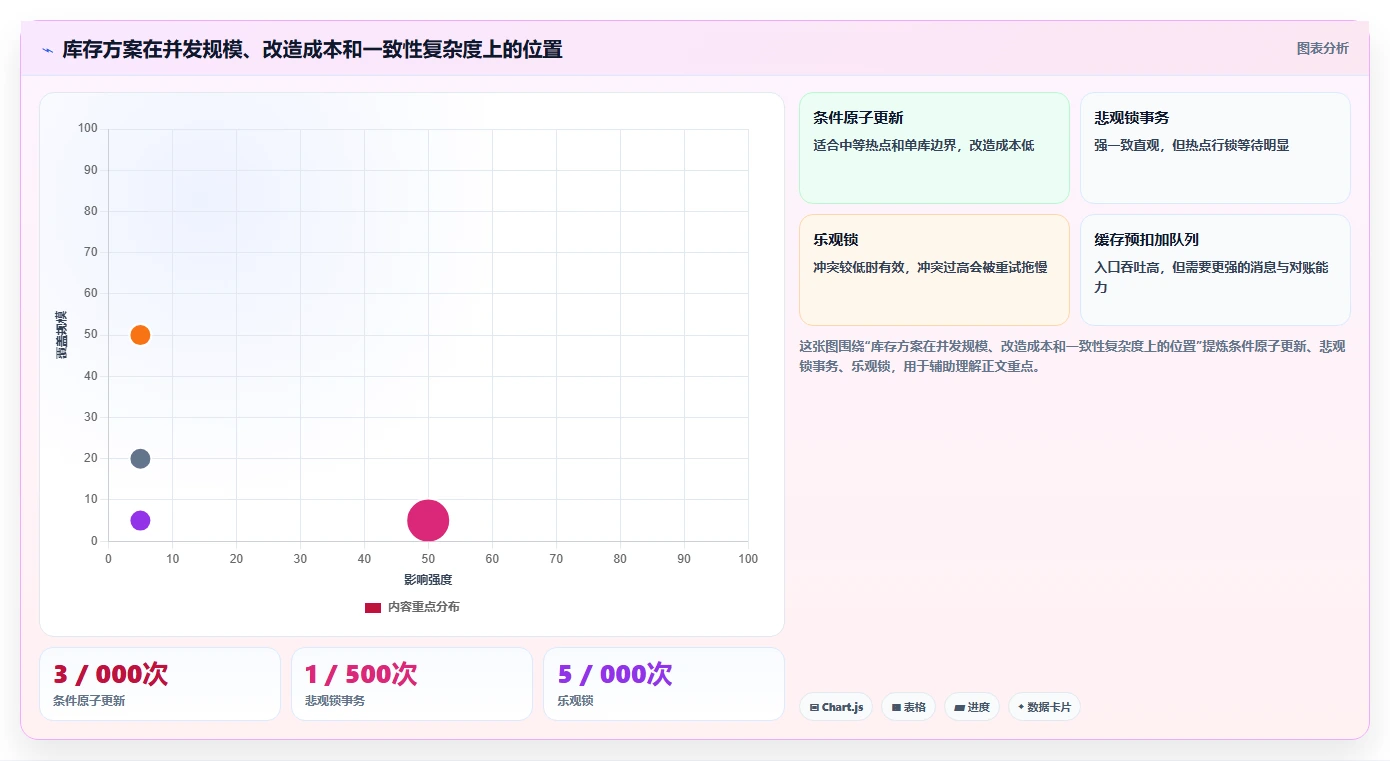1390x761 pixels.
Task: Open the 悲观锁事务 card
Action: click(x=1215, y=148)
